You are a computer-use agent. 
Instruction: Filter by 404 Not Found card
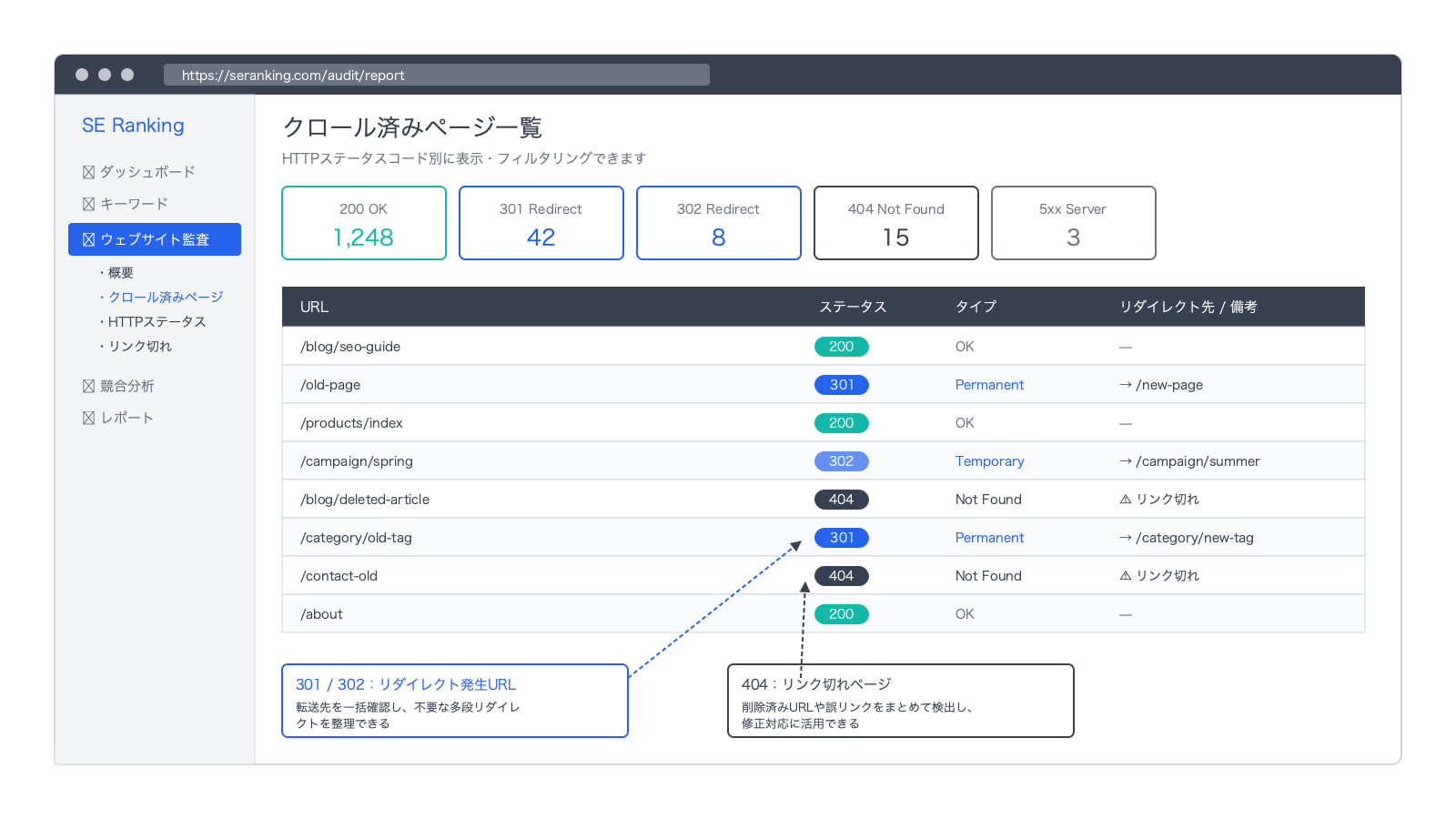[896, 223]
